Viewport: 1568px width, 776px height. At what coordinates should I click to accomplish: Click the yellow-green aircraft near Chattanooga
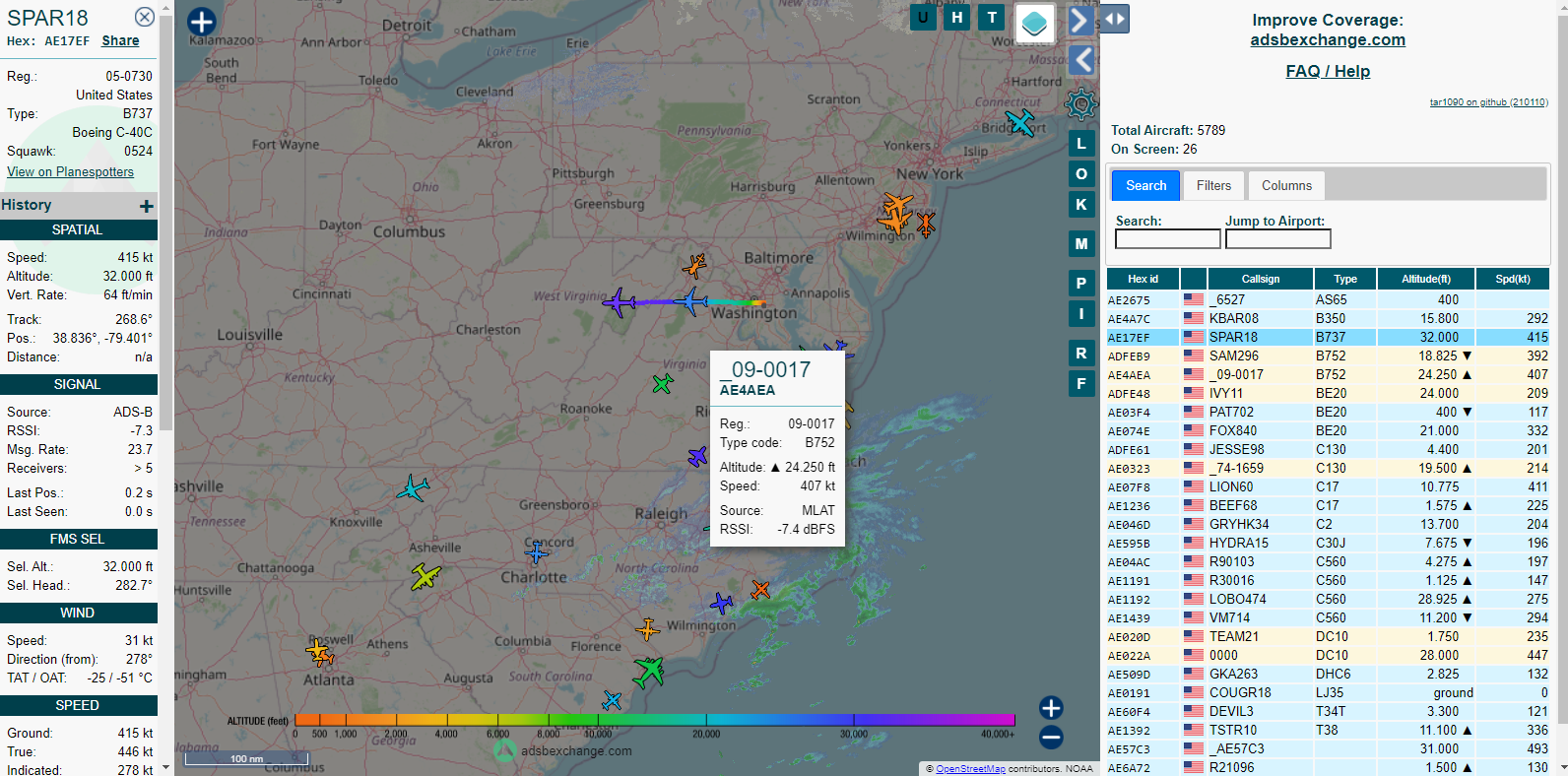[425, 576]
